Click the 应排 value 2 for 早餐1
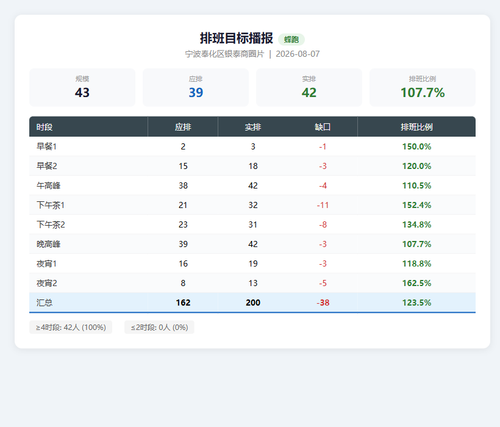Viewport: 500px width, 427px height. (183, 146)
